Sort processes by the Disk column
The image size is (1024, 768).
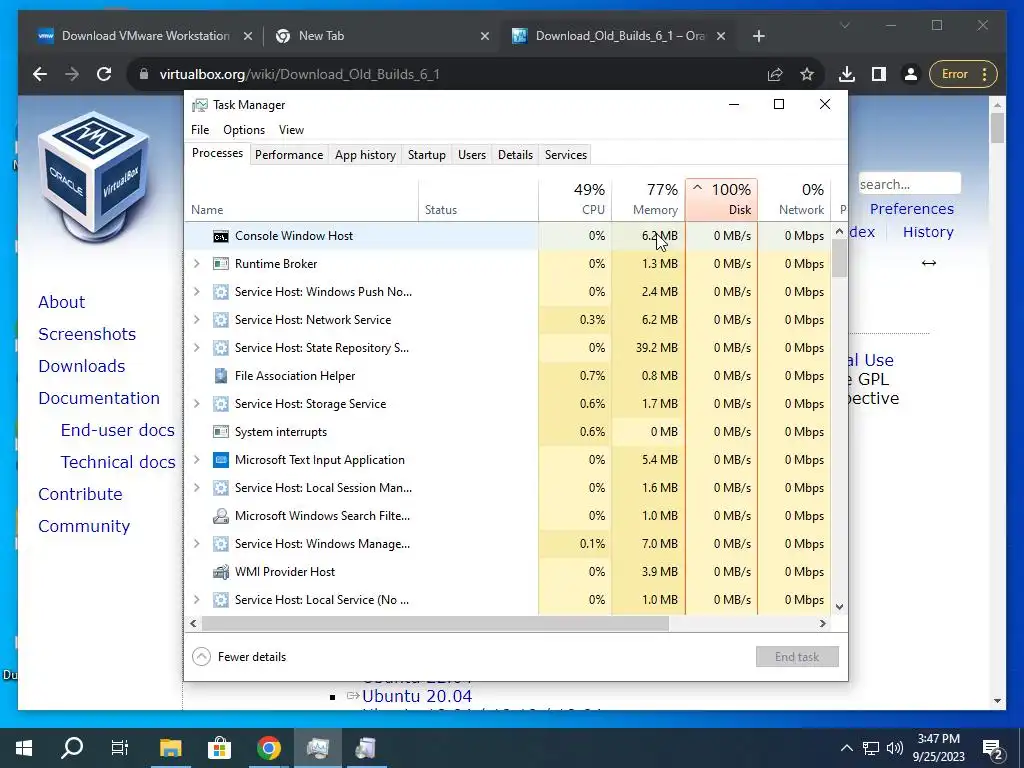click(722, 200)
